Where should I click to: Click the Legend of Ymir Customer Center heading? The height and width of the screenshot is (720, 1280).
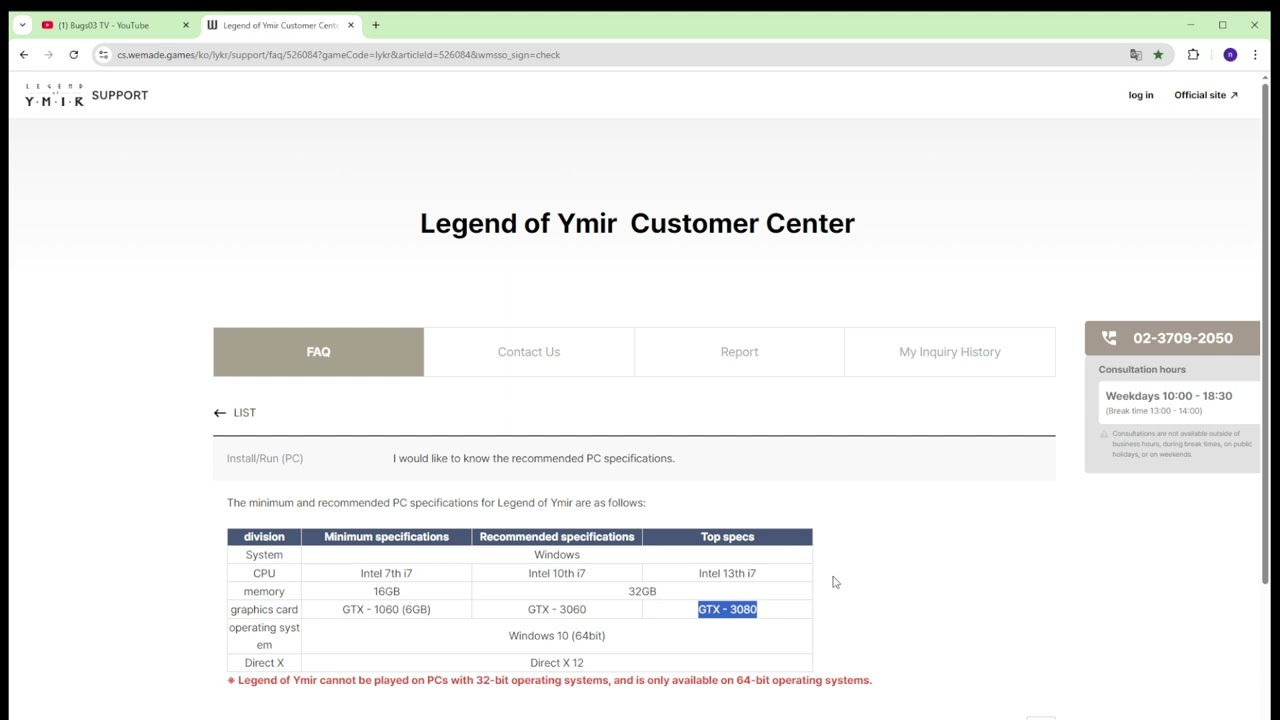(x=637, y=223)
